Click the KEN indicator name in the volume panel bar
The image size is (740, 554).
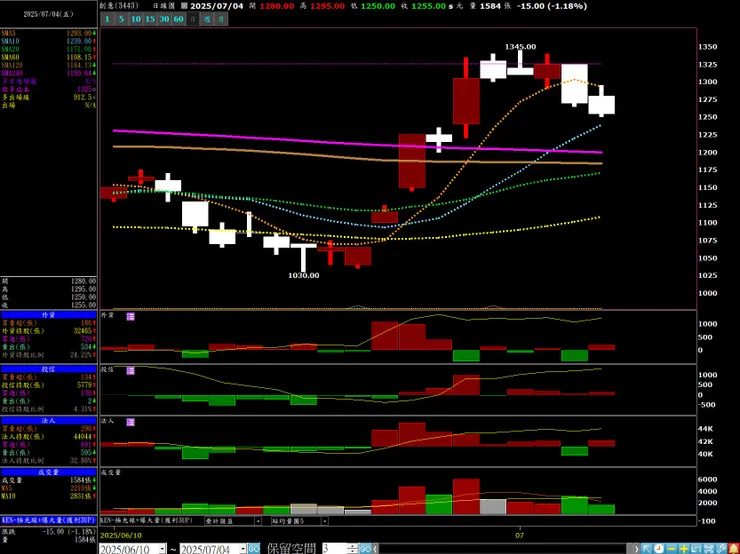pos(147,520)
